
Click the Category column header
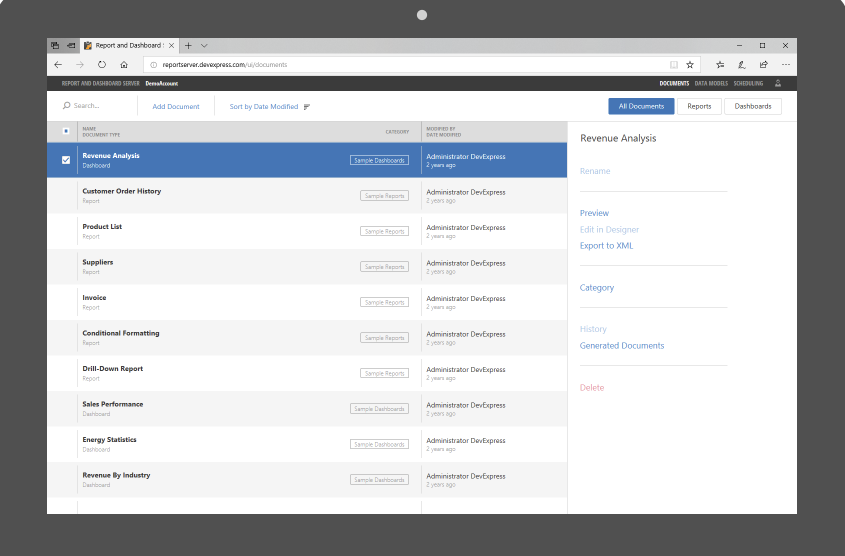click(397, 132)
